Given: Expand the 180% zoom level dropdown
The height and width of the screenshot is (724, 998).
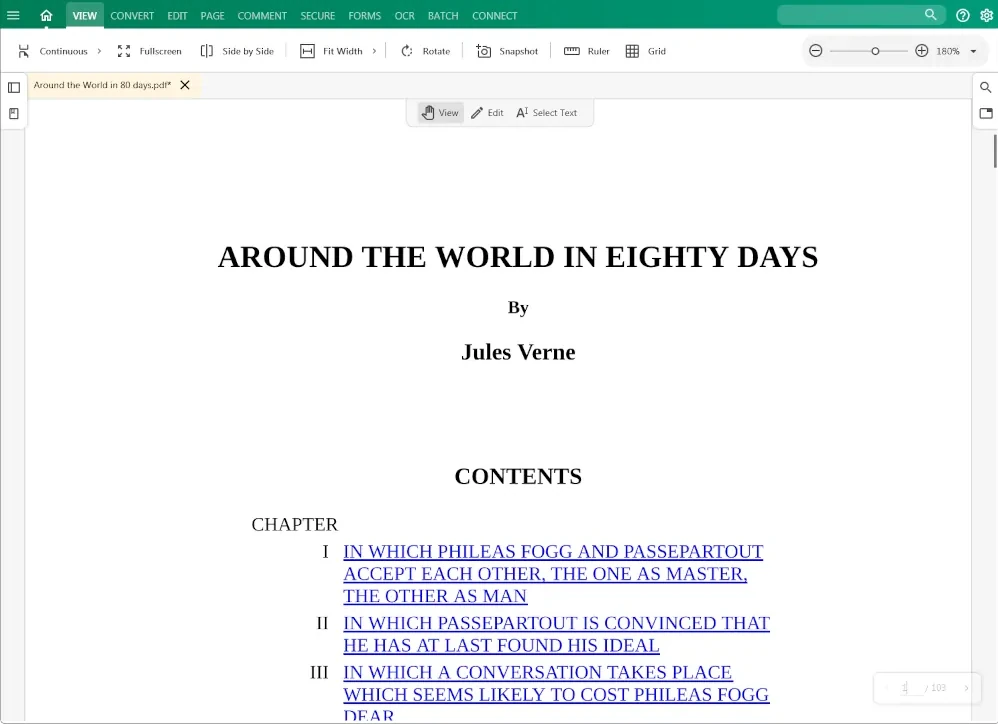Looking at the screenshot, I should coord(973,51).
